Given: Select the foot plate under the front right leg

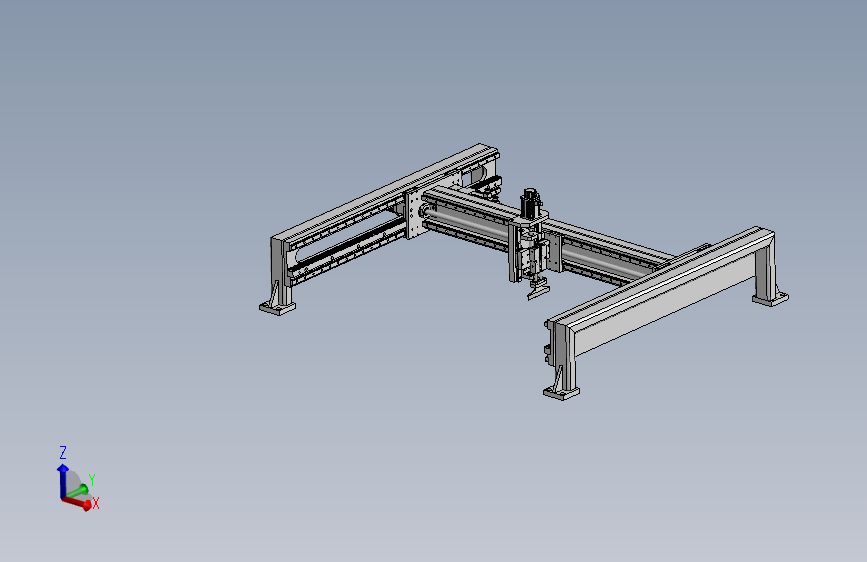Looking at the screenshot, I should (x=562, y=392).
